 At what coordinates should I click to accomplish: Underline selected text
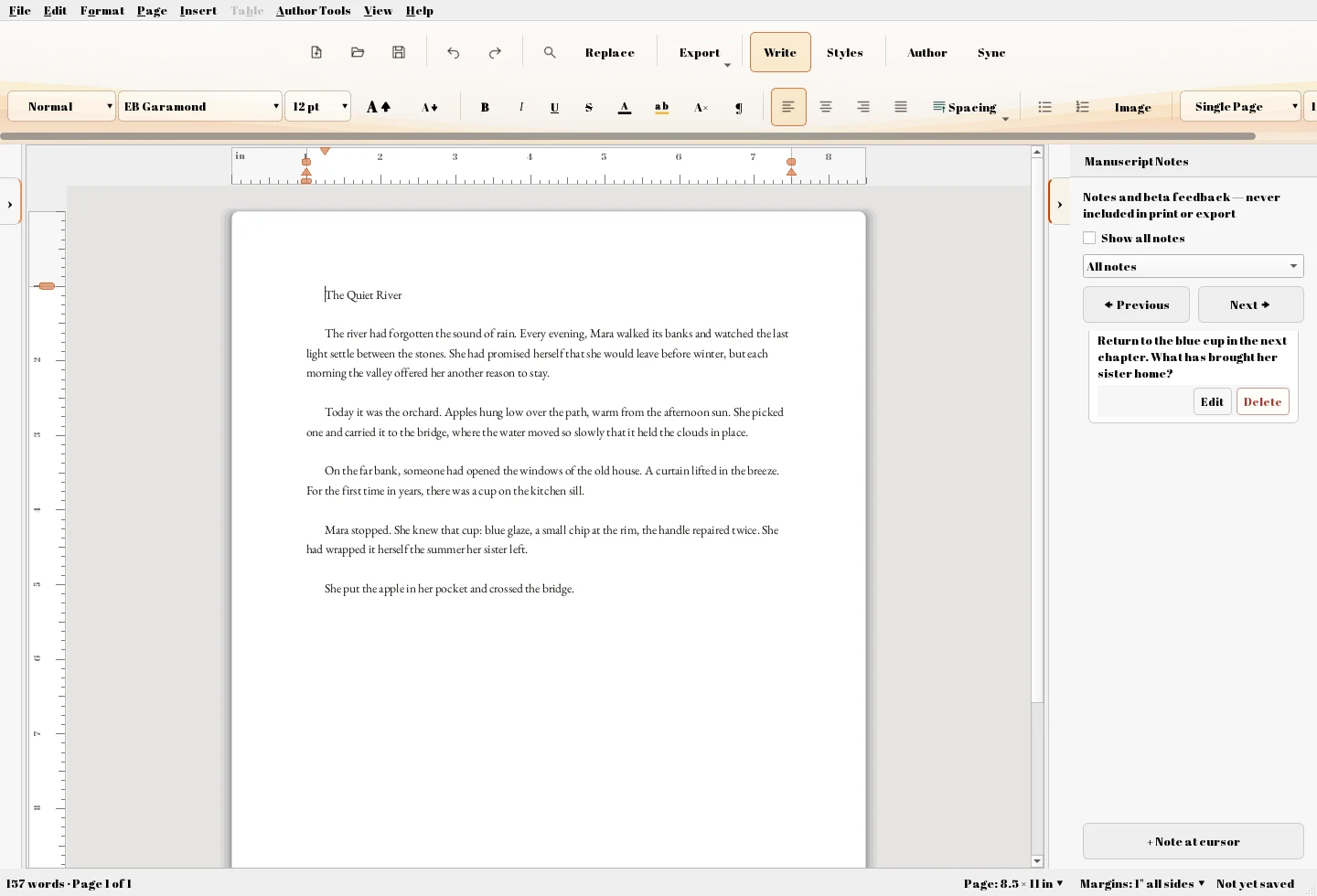(x=554, y=107)
